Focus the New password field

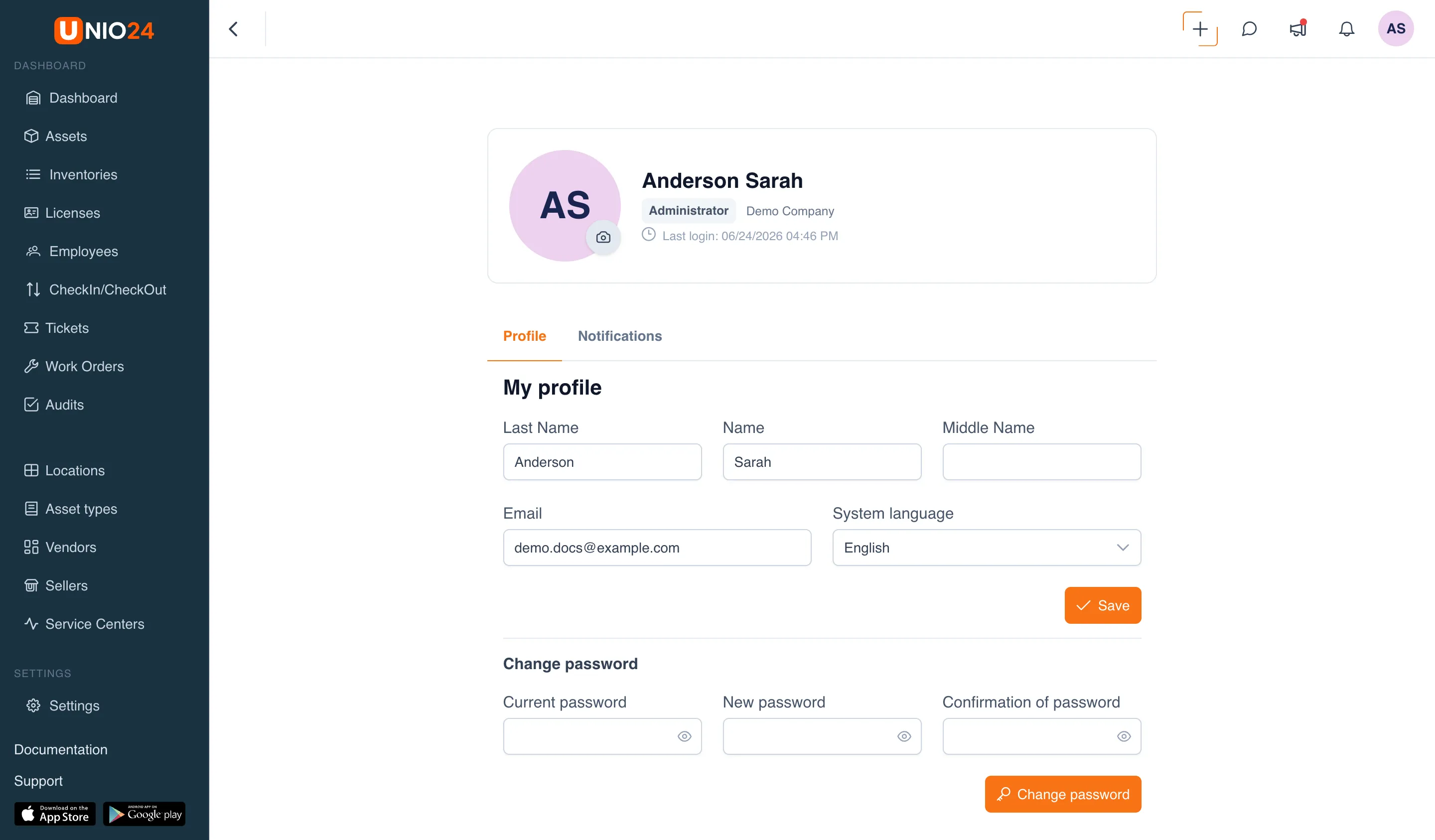pyautogui.click(x=822, y=736)
